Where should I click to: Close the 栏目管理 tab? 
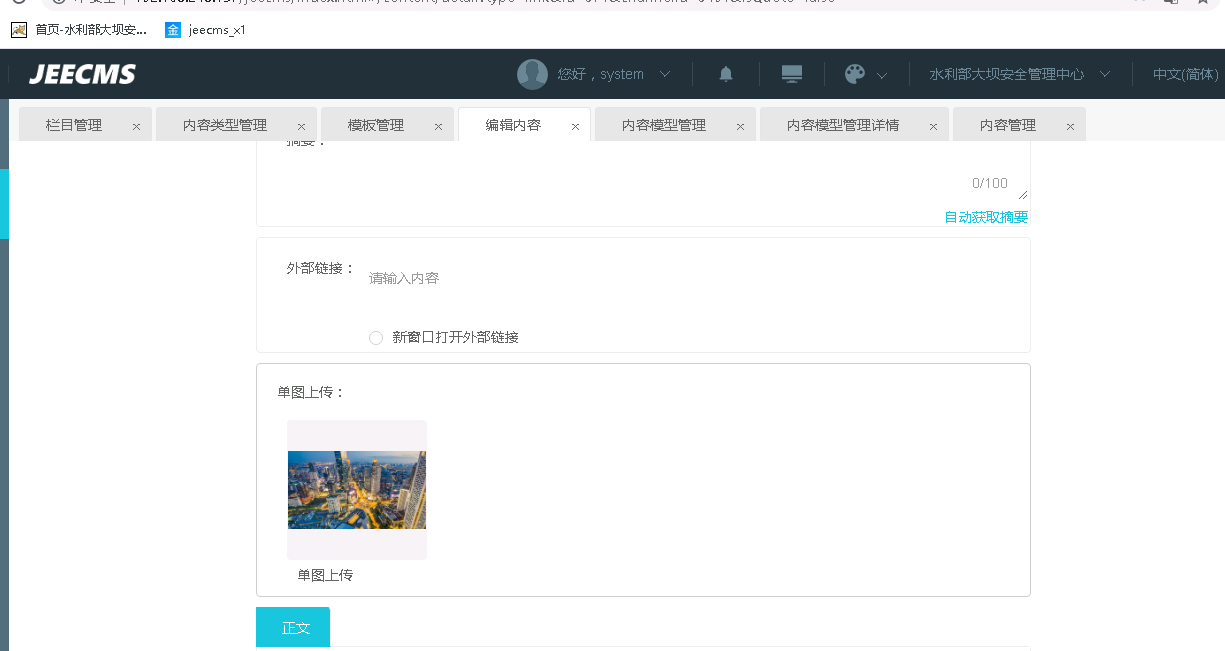(x=136, y=127)
